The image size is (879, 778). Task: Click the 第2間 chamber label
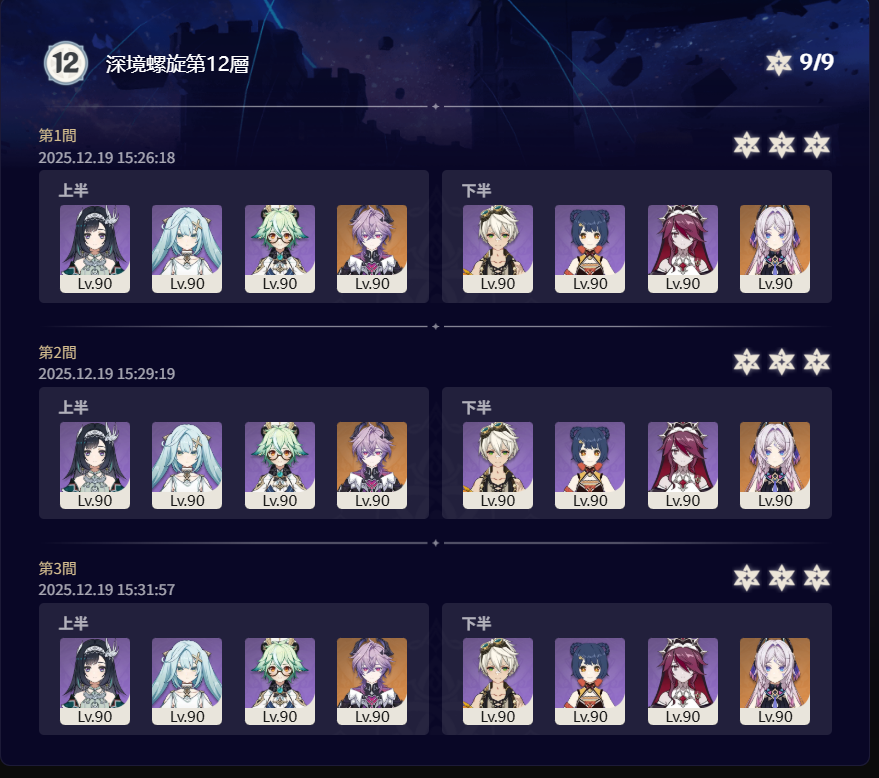click(57, 352)
